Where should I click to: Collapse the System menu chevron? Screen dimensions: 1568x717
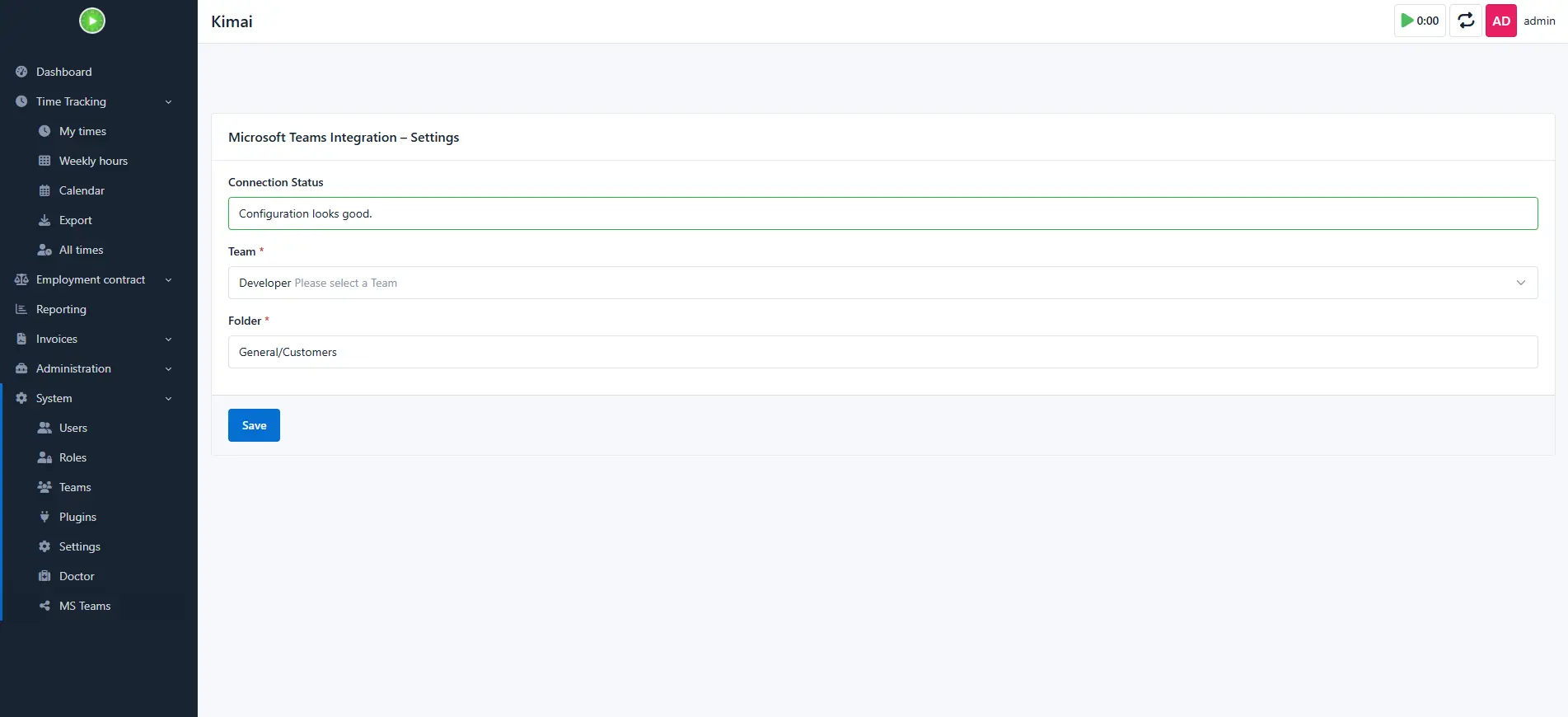pyautogui.click(x=168, y=398)
